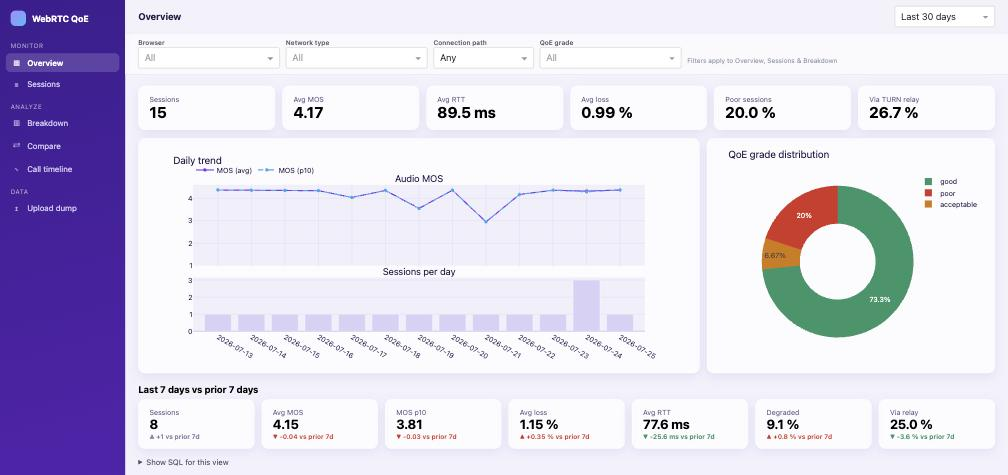
Task: Go to the Sessions page
Action: tap(62, 84)
